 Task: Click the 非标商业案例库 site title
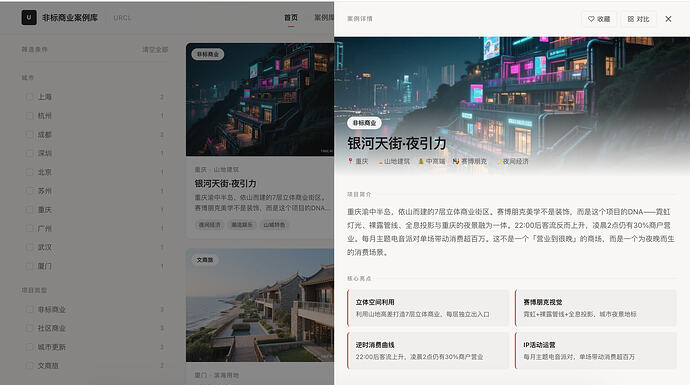coord(70,18)
